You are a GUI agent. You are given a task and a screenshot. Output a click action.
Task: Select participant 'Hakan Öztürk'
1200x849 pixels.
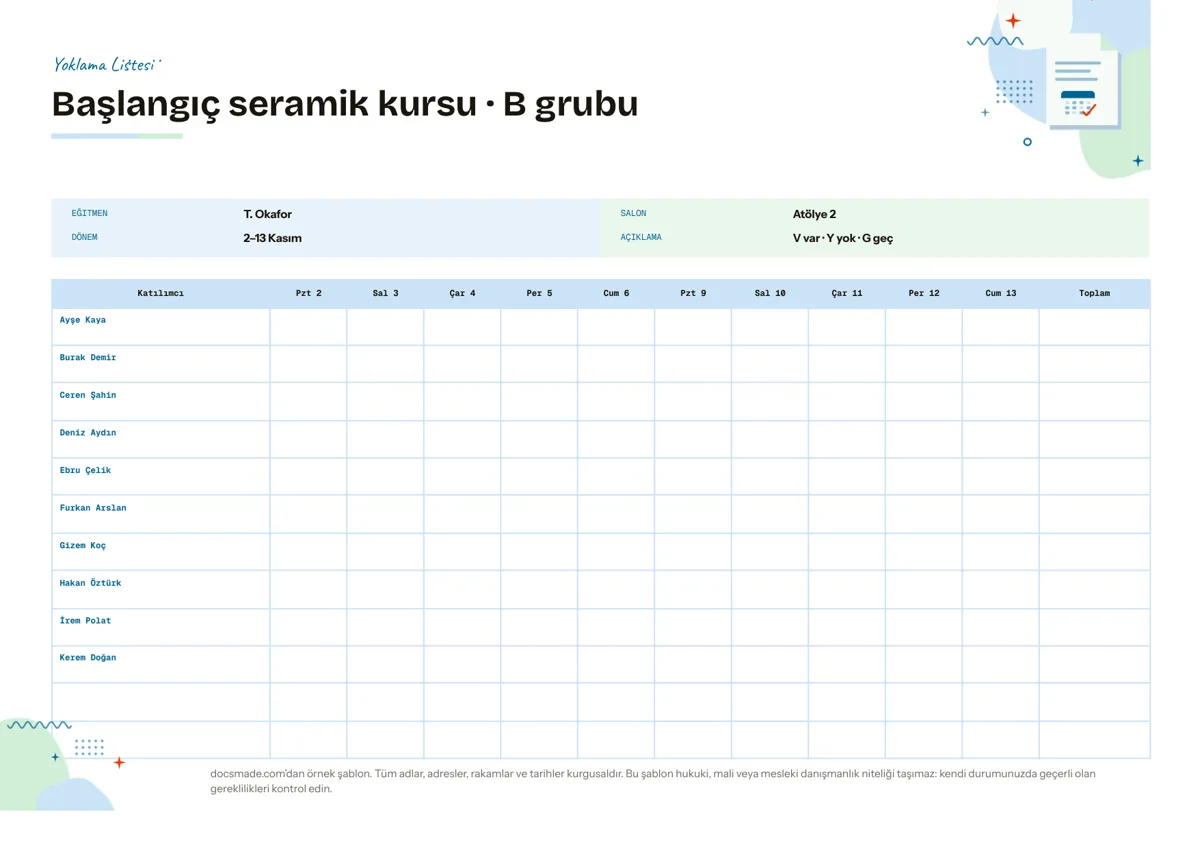pyautogui.click(x=90, y=583)
